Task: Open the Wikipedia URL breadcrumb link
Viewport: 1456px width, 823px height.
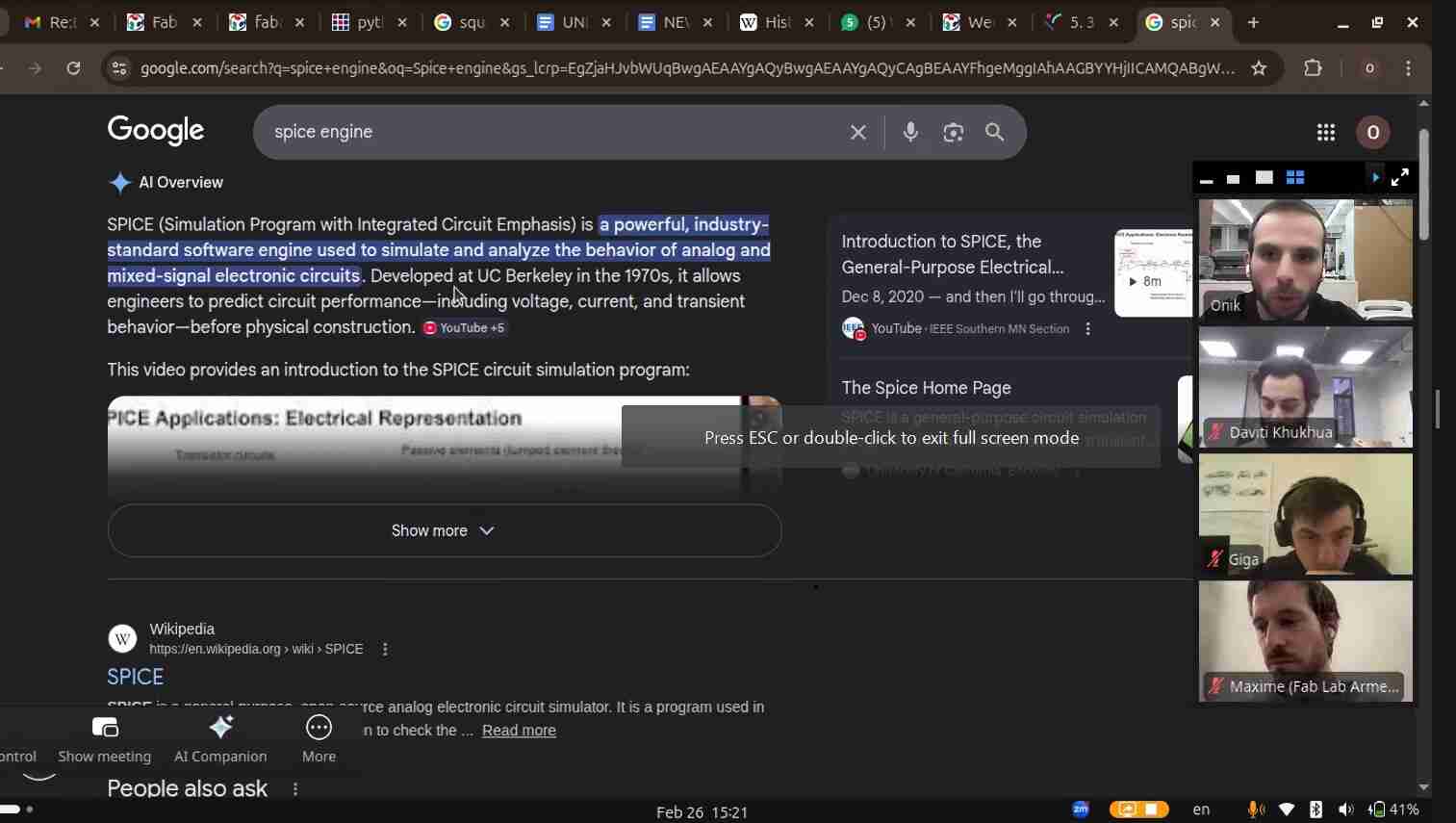Action: [257, 650]
